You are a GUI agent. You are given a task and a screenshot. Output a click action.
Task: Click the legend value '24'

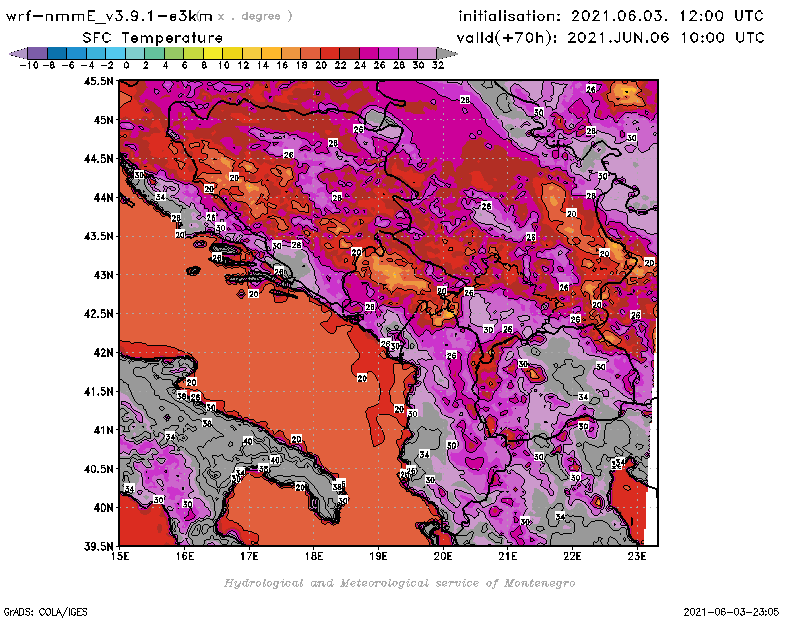[x=360, y=65]
